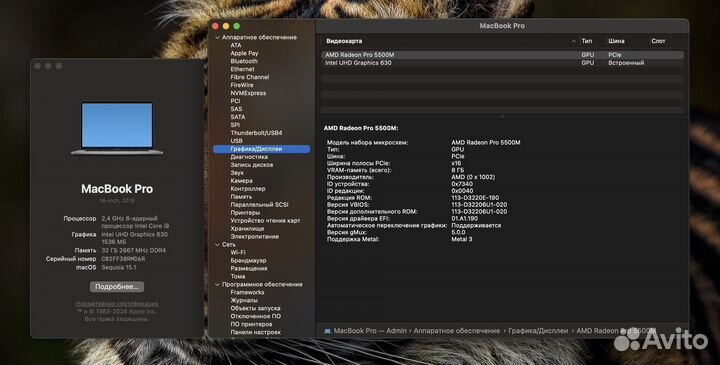
Task: Sort by the Видеокарта column header
Action: click(344, 41)
